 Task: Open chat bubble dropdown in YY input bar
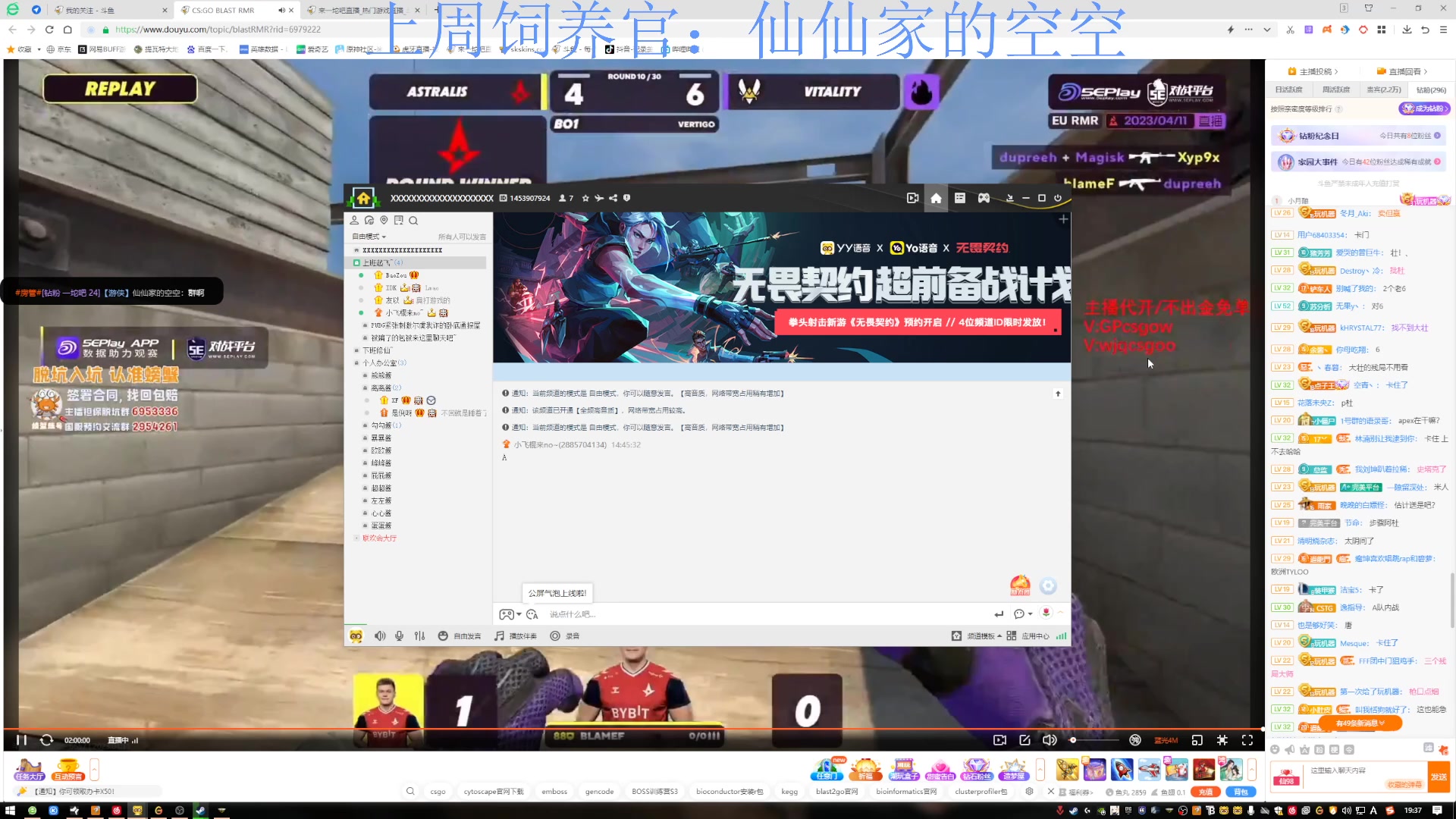(1023, 614)
